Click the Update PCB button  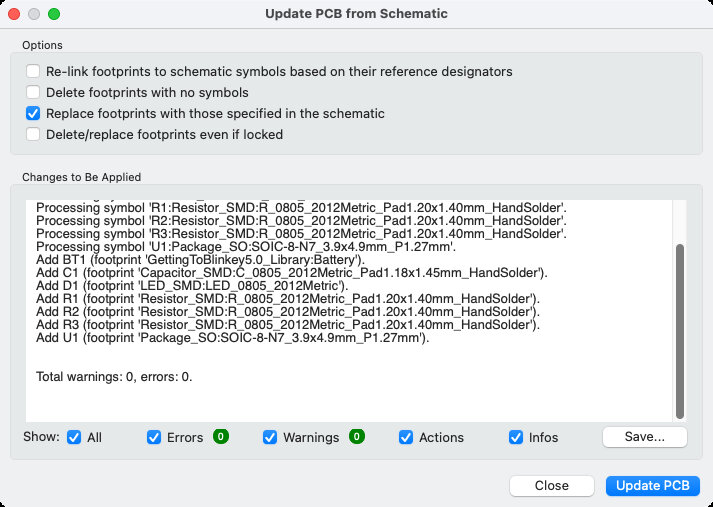[x=652, y=486]
